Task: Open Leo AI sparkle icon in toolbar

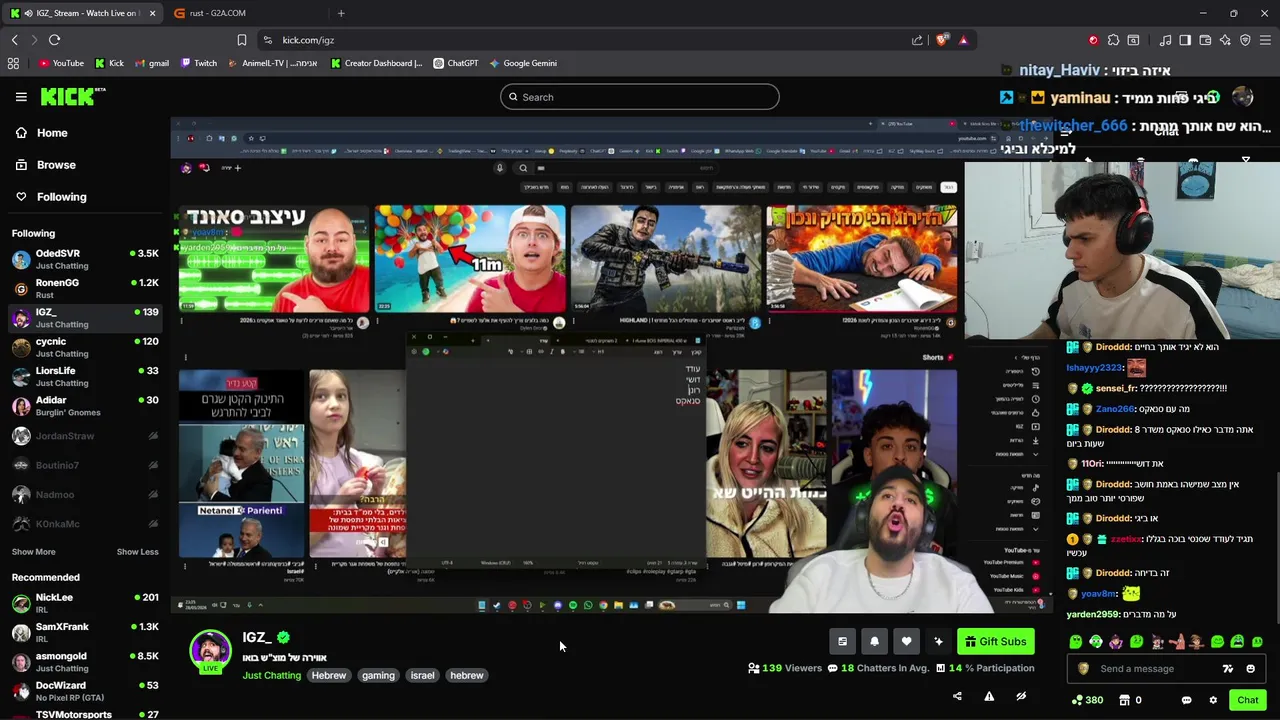Action: [1225, 40]
